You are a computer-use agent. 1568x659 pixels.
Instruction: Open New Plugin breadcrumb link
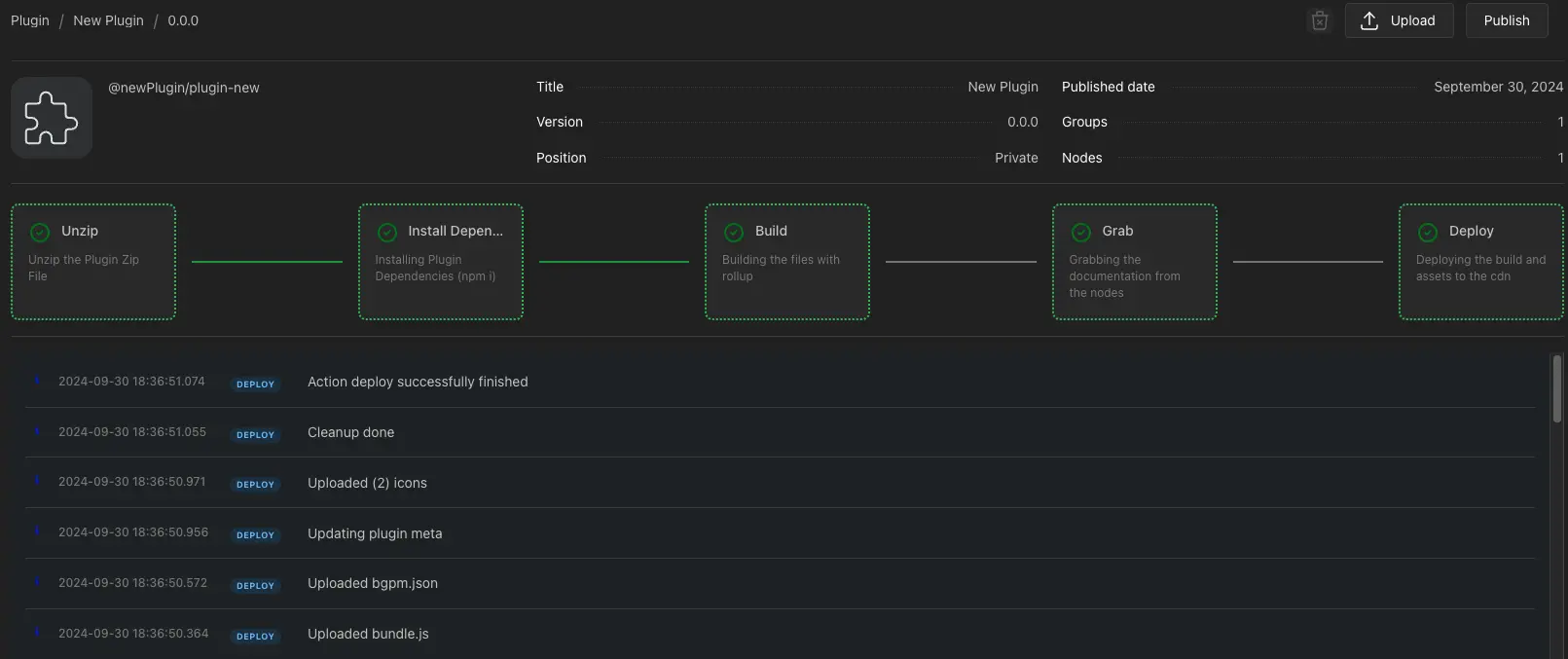pyautogui.click(x=108, y=20)
